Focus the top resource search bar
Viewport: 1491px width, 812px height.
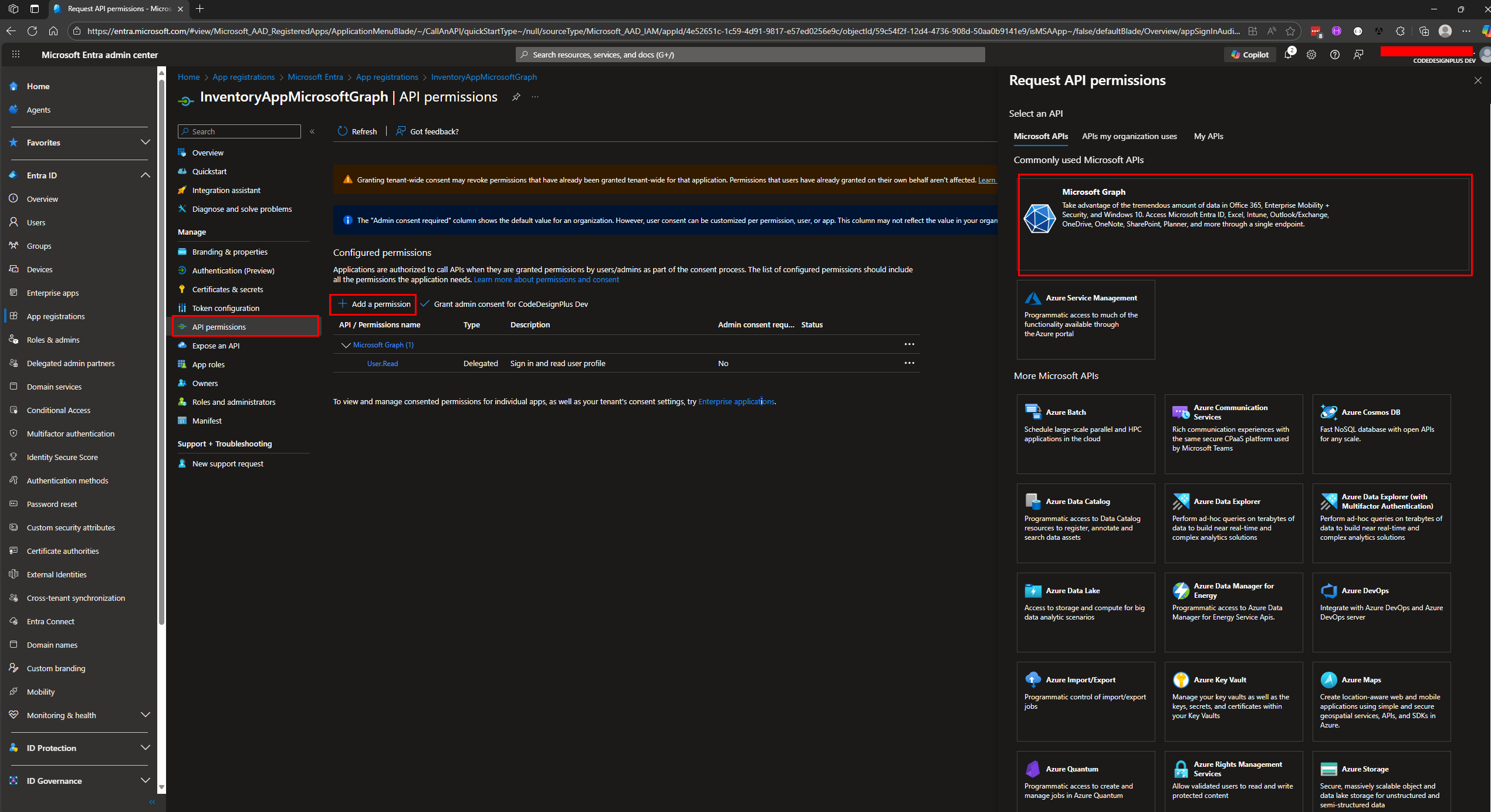(x=750, y=55)
